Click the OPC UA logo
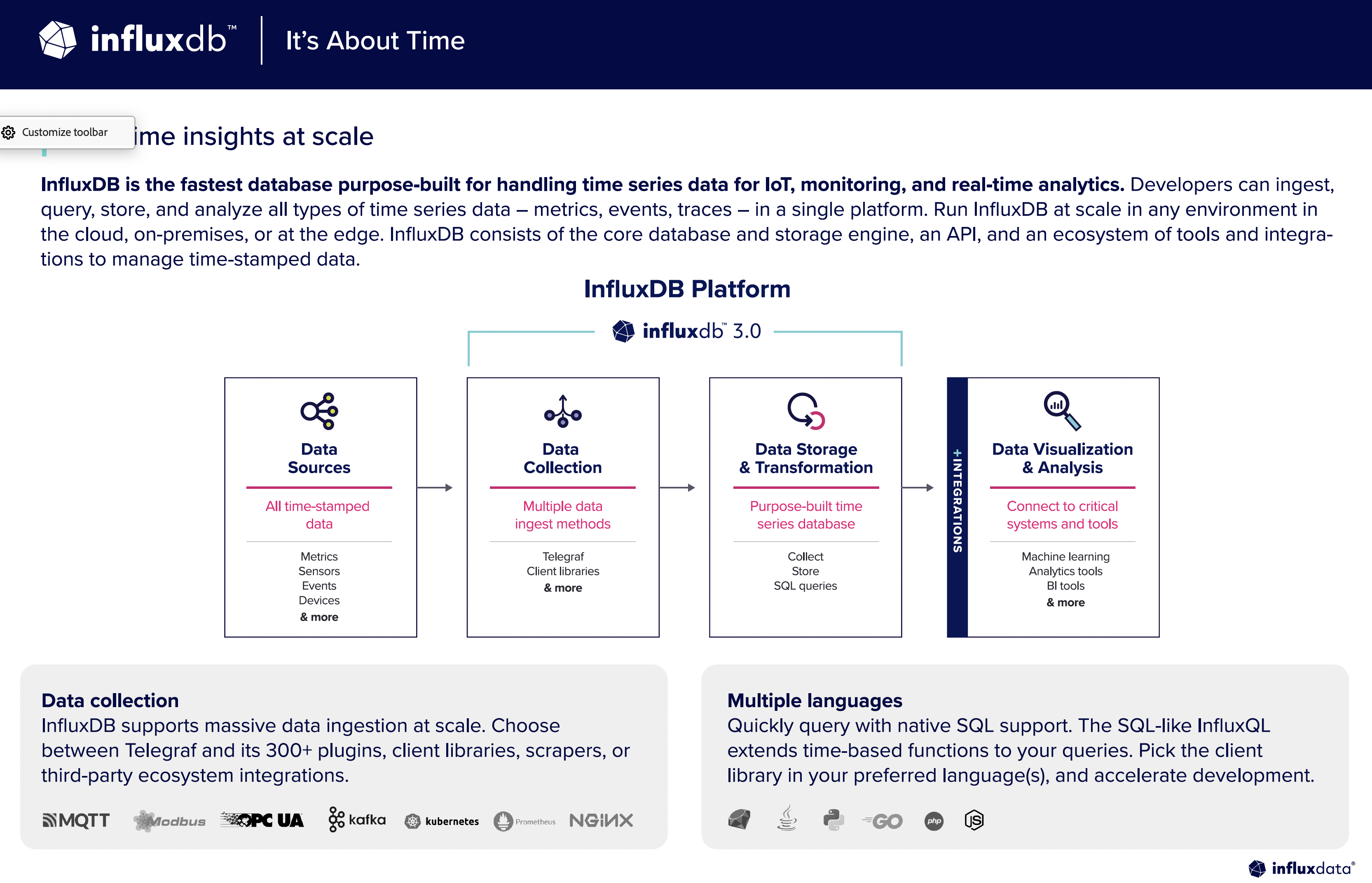The image size is (1372, 883). (262, 820)
